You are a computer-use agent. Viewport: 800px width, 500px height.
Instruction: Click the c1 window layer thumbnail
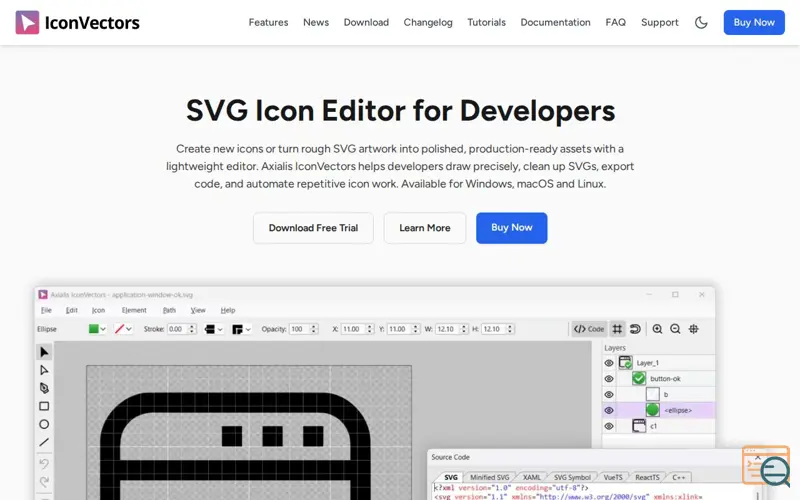click(639, 426)
